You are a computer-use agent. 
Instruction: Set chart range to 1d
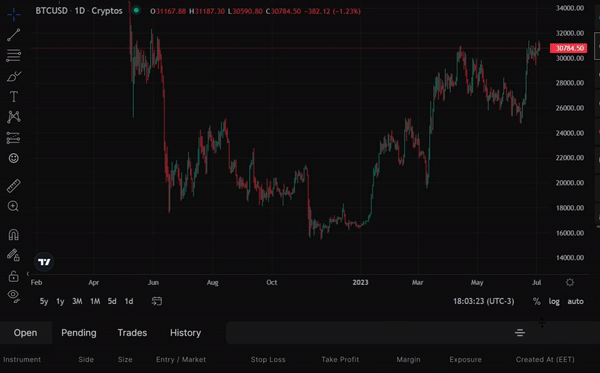point(129,301)
